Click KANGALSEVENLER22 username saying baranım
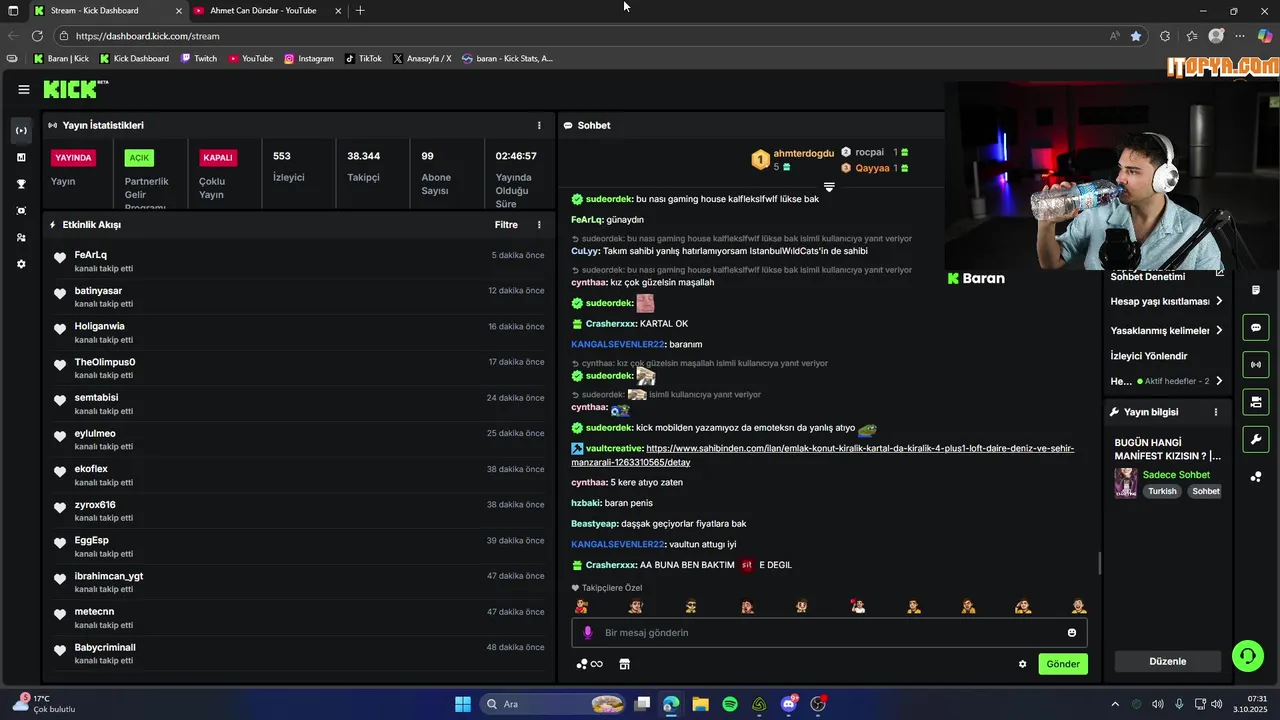1280x720 pixels. 617,344
